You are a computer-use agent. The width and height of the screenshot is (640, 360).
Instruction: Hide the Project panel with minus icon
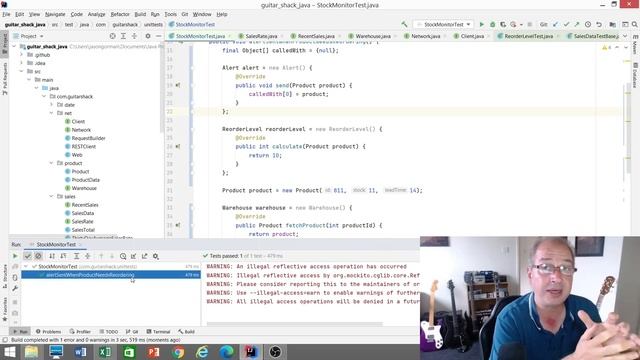158,36
